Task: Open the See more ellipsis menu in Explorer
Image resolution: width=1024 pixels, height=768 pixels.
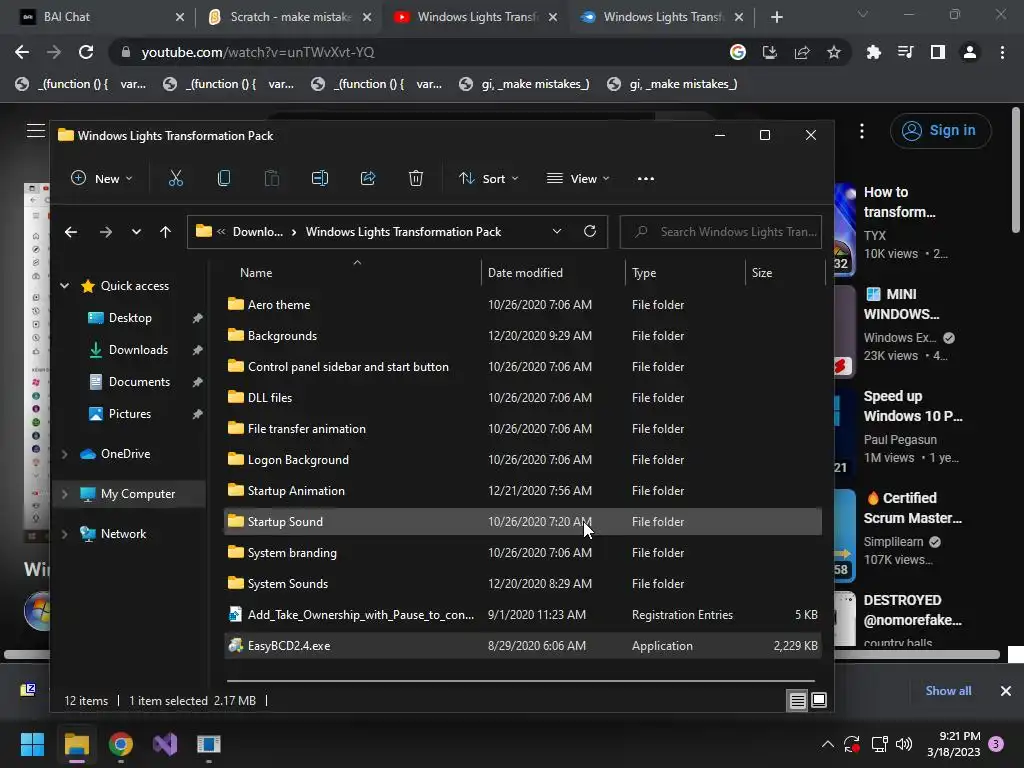Action: [645, 179]
